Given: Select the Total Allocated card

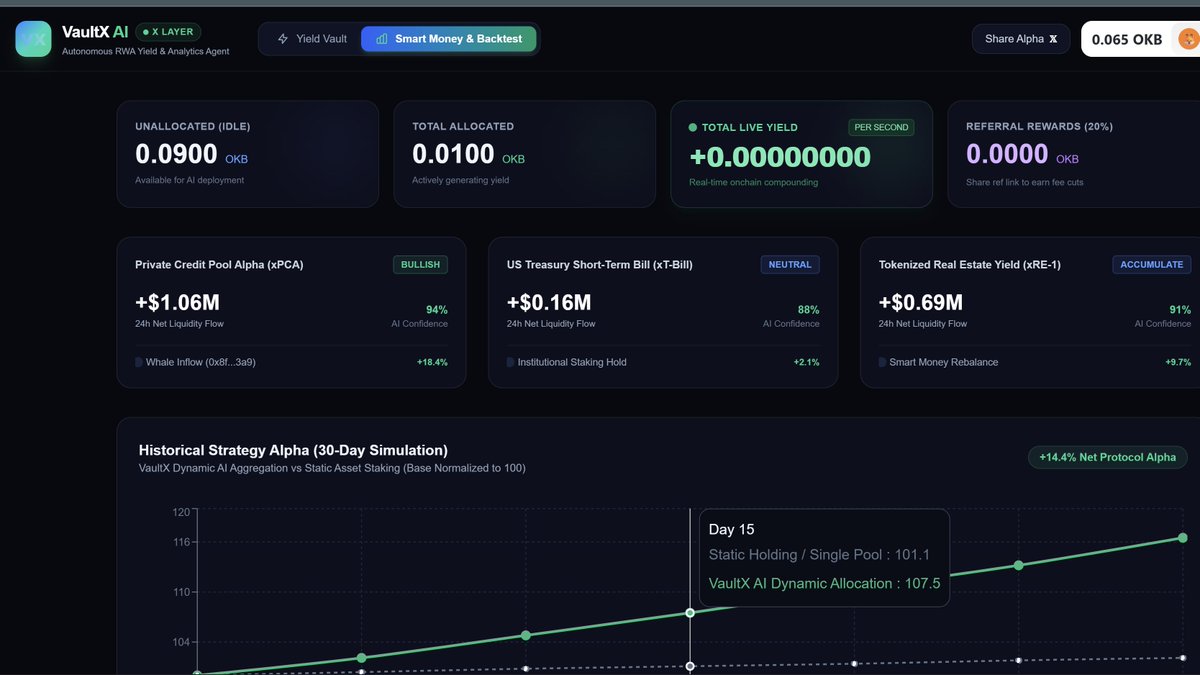Looking at the screenshot, I should 524,154.
